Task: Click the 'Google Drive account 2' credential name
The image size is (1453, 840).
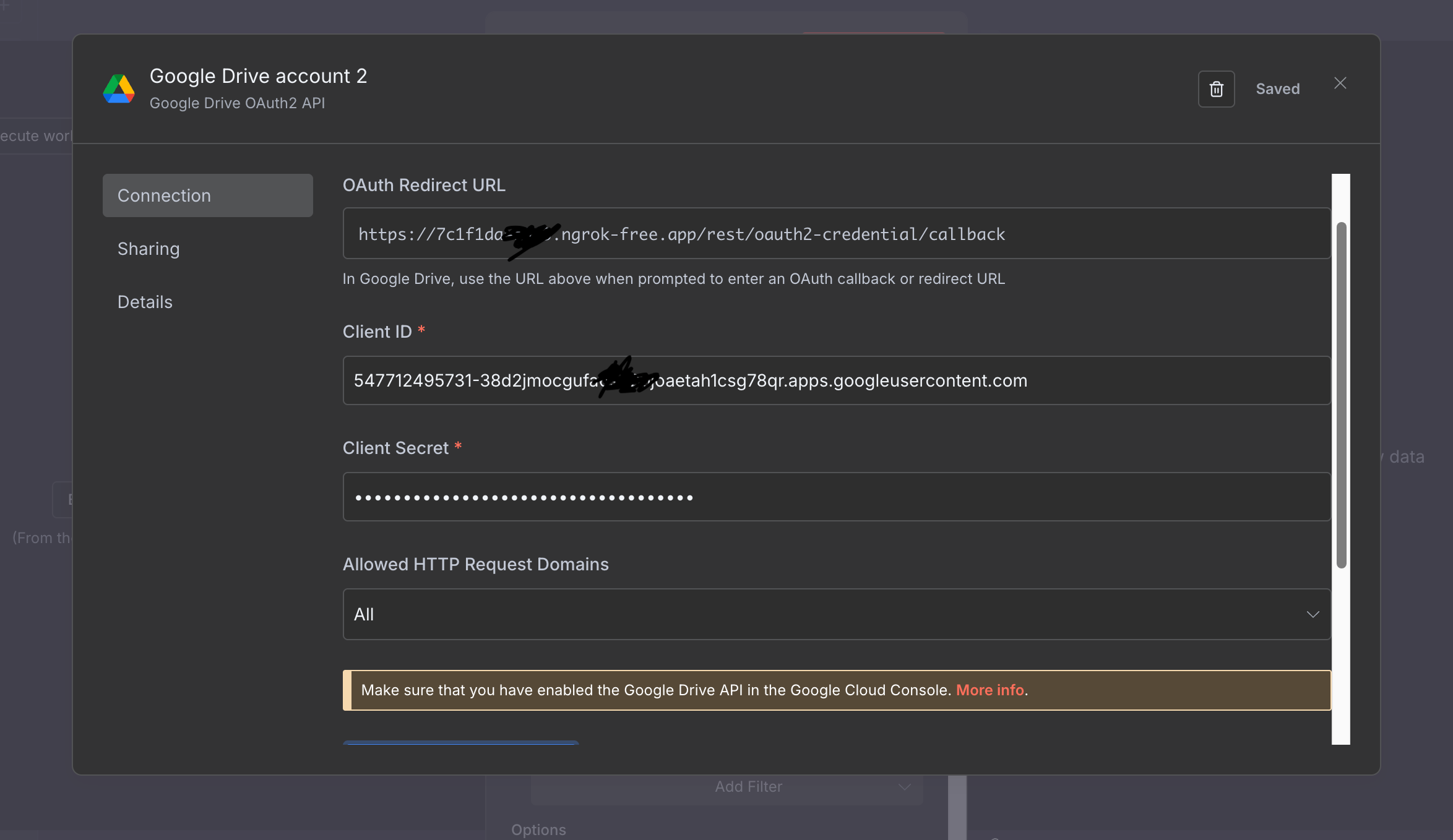Action: (258, 76)
